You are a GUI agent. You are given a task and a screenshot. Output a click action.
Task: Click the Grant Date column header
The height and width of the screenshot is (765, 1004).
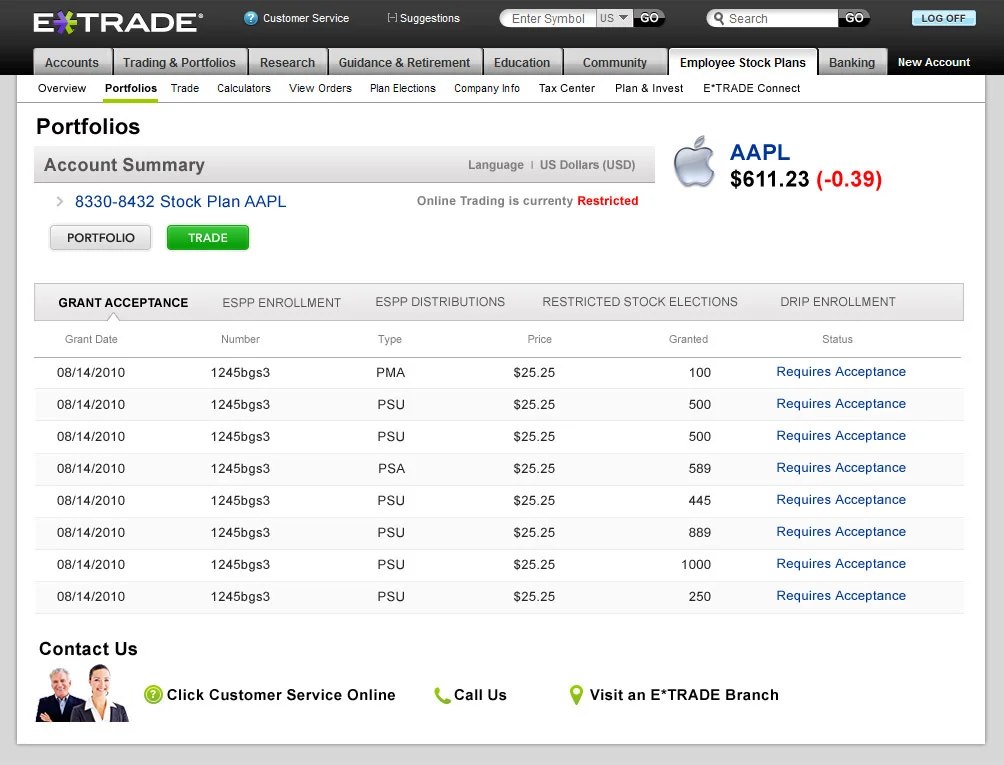pyautogui.click(x=91, y=339)
